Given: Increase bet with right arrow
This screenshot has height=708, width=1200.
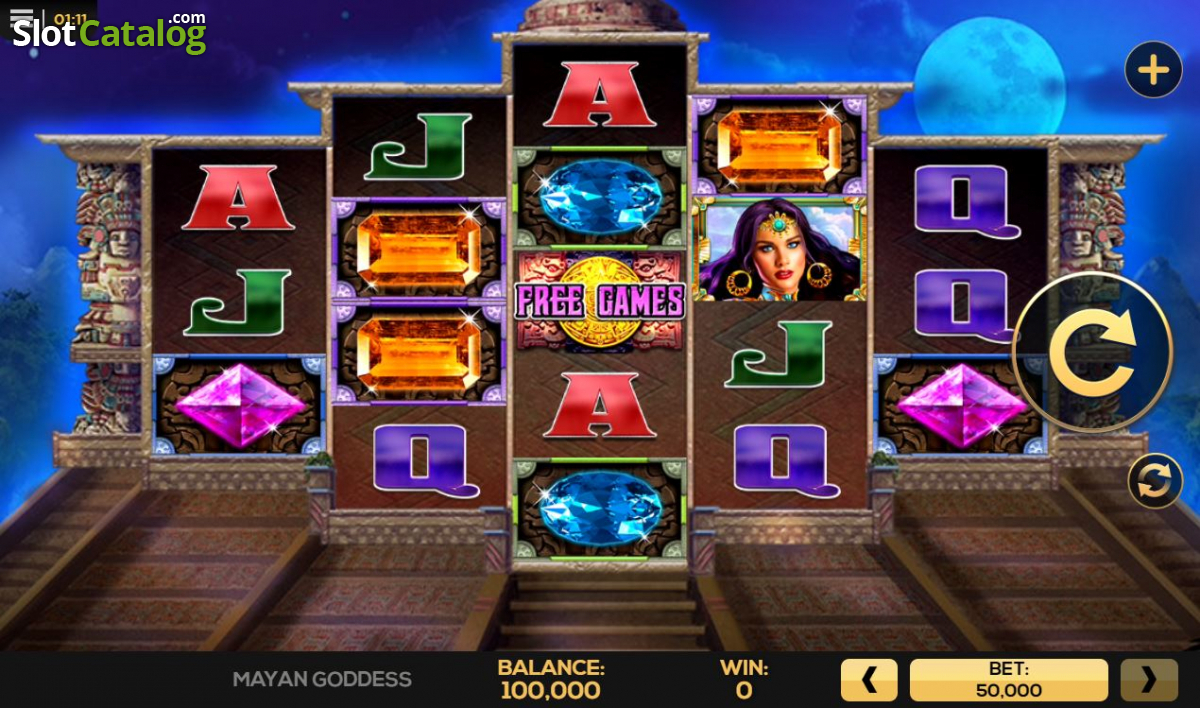Looking at the screenshot, I should point(1149,680).
